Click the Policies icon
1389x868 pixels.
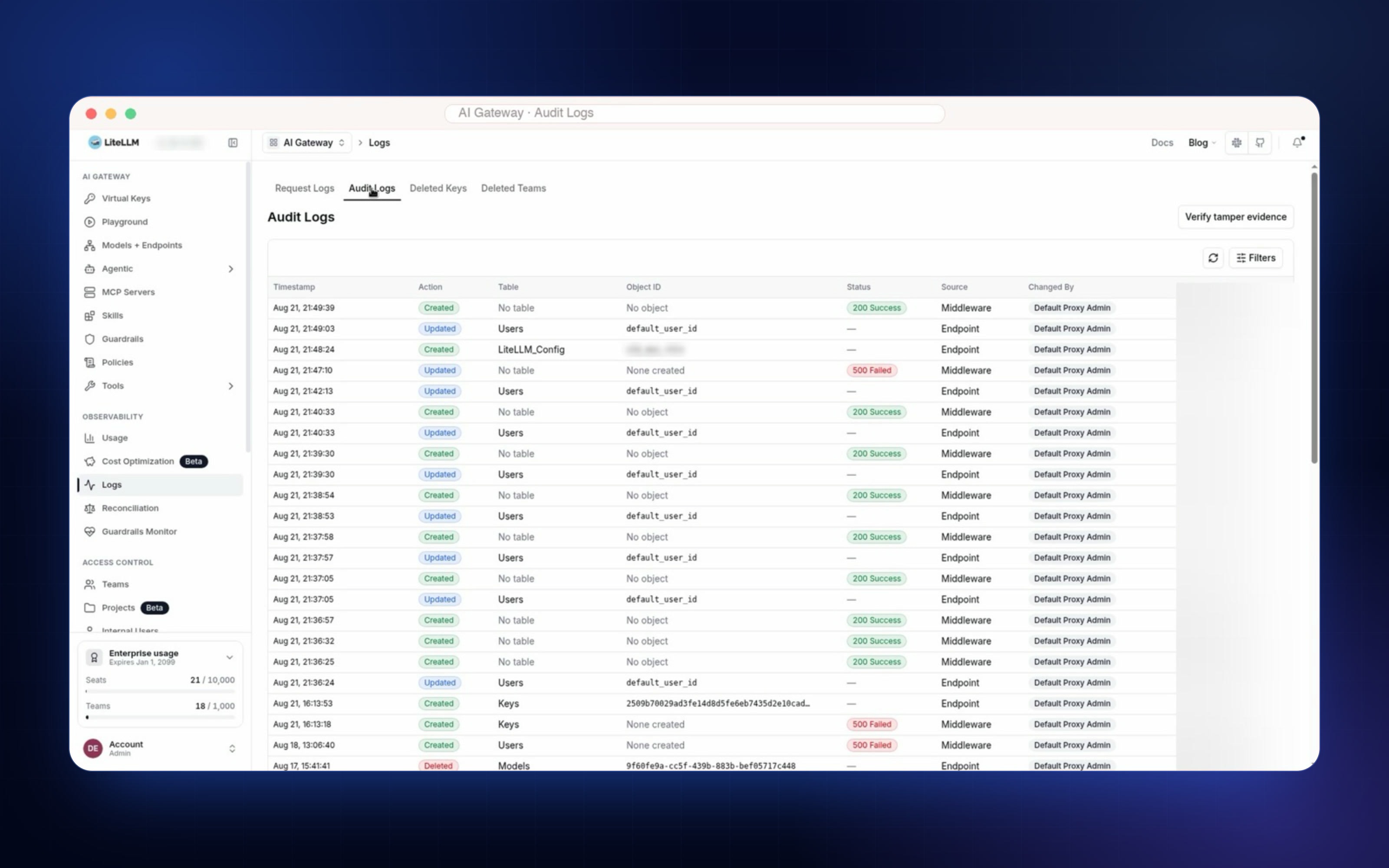tap(89, 362)
